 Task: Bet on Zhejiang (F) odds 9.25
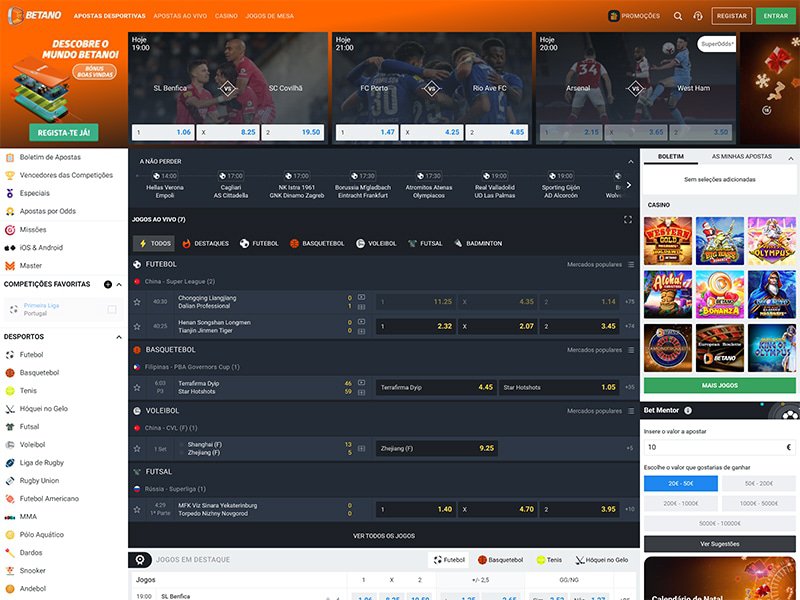437,448
